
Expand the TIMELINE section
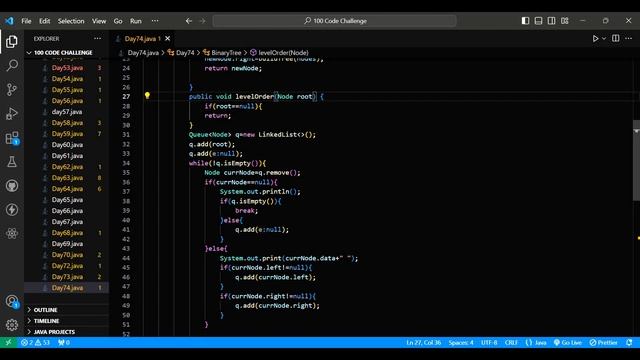[46, 321]
